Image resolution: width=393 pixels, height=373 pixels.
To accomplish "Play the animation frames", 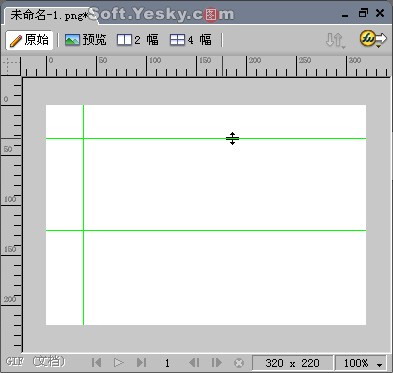I will point(119,363).
